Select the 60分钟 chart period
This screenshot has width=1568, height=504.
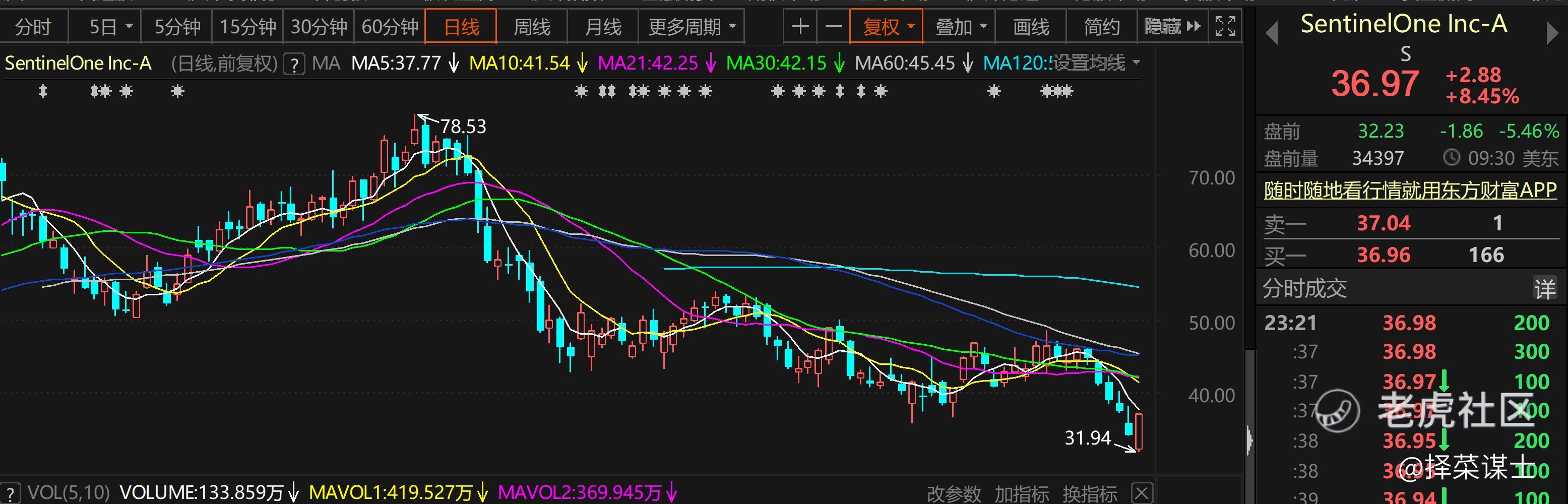point(390,27)
